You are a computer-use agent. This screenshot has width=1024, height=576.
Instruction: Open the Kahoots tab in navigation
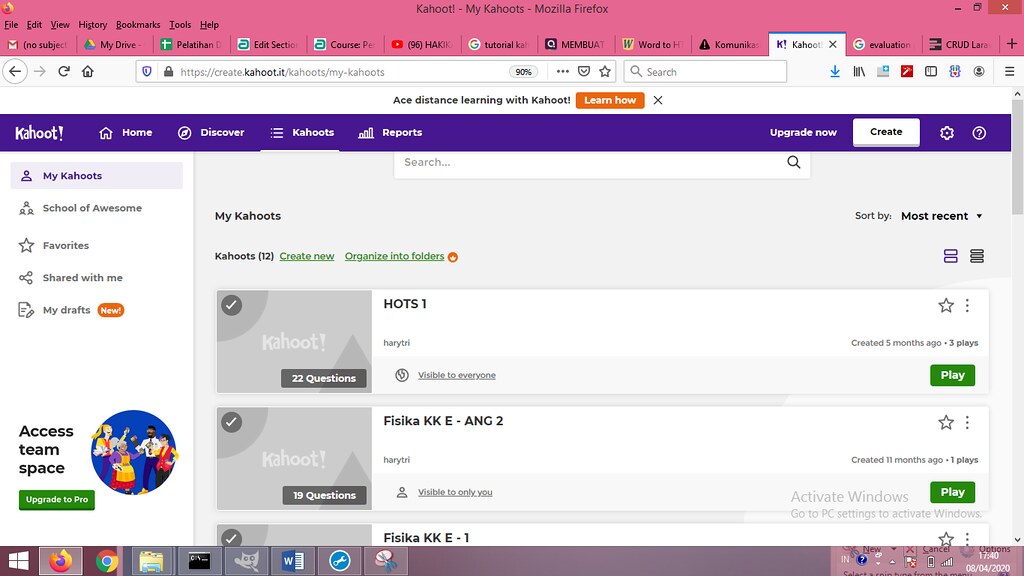[302, 133]
